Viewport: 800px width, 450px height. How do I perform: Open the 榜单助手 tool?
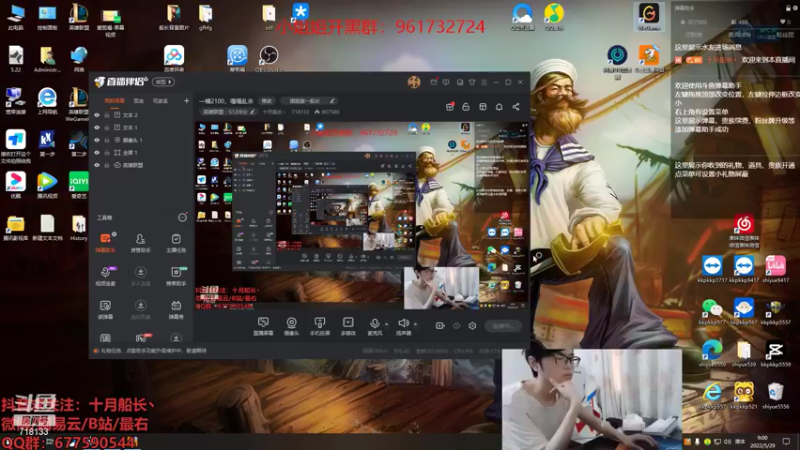[x=176, y=276]
